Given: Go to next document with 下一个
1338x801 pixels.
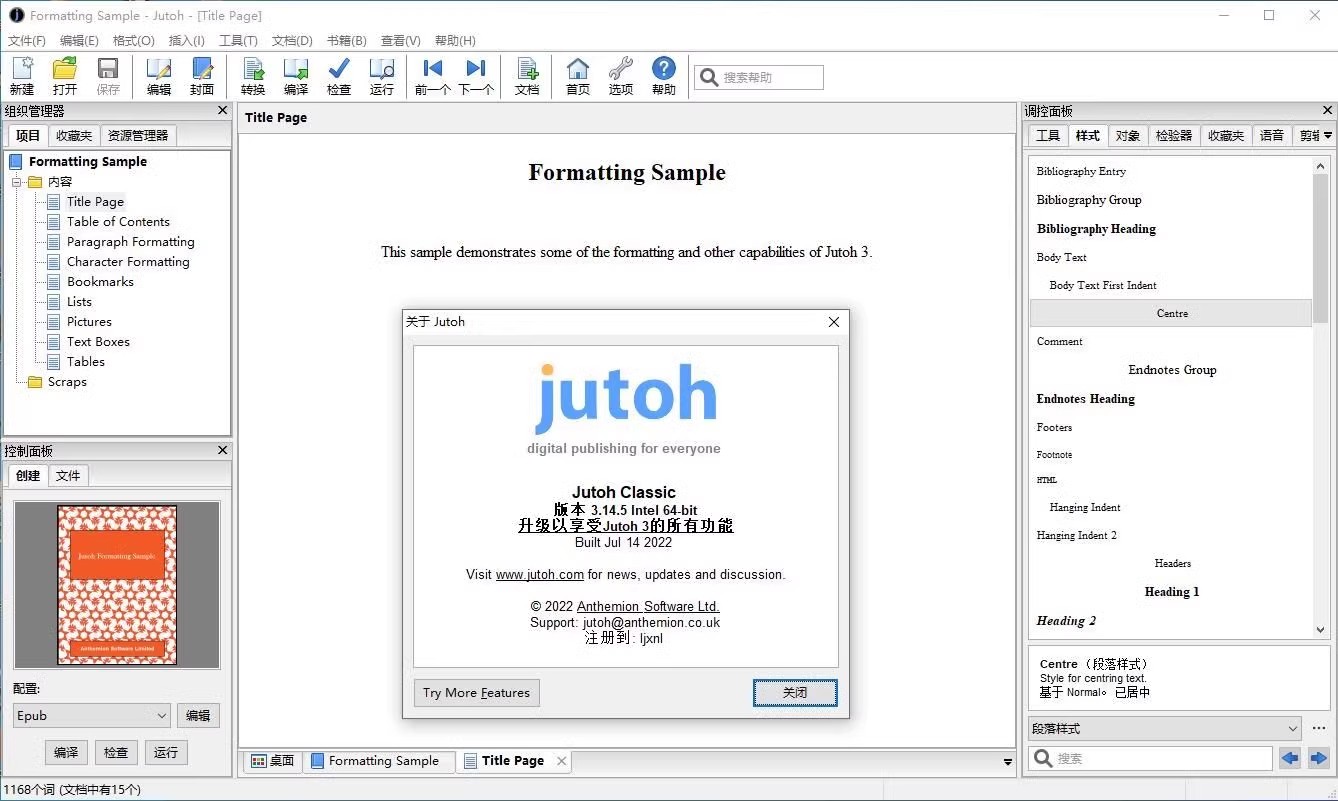Looking at the screenshot, I should point(476,76).
